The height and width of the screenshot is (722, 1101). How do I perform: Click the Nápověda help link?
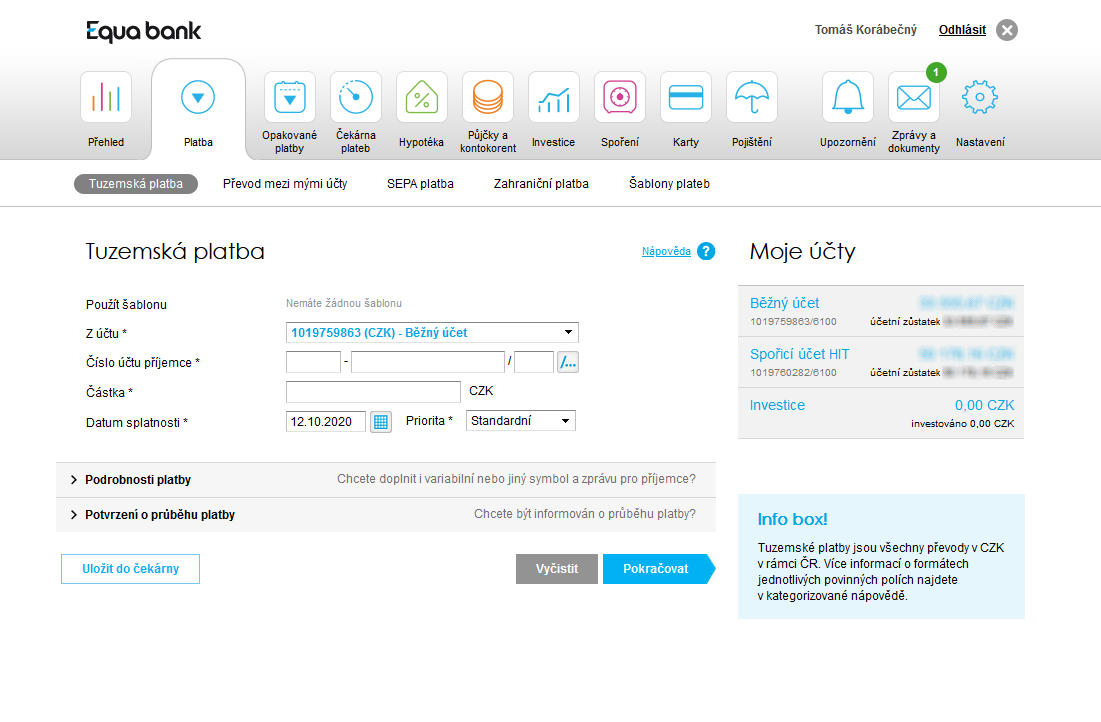666,252
